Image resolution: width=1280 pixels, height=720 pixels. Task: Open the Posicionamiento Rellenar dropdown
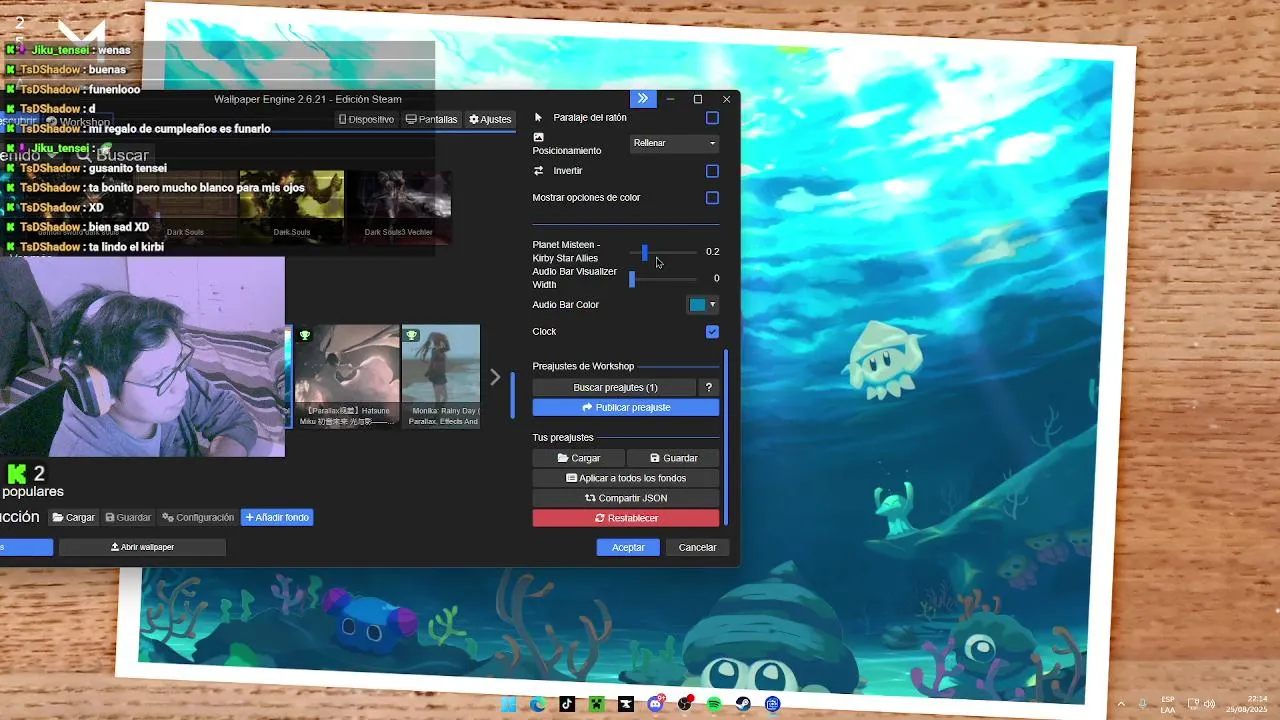pos(675,143)
